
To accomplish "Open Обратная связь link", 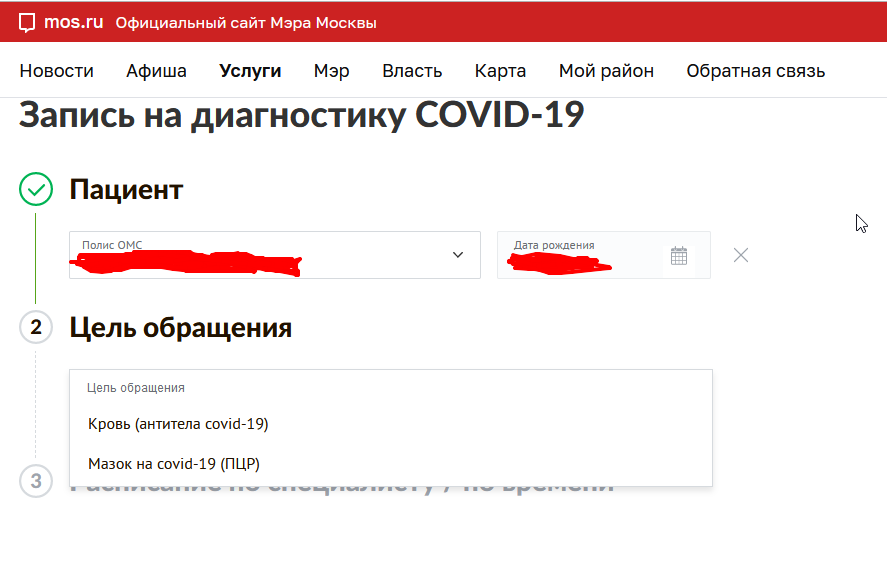I will coord(756,71).
